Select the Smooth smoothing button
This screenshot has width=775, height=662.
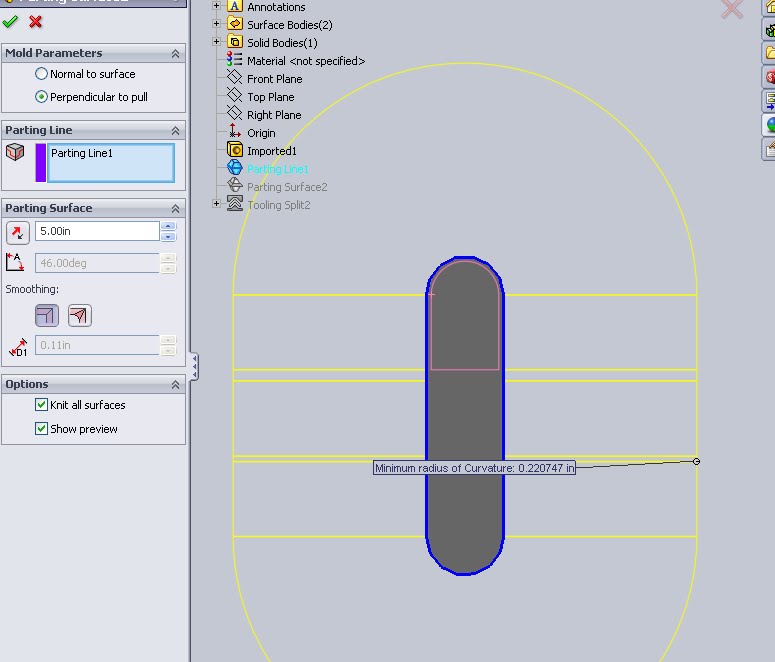pos(80,315)
